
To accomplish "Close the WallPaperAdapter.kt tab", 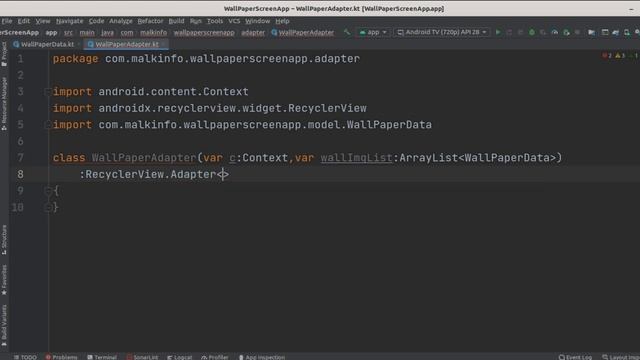I will [164, 44].
